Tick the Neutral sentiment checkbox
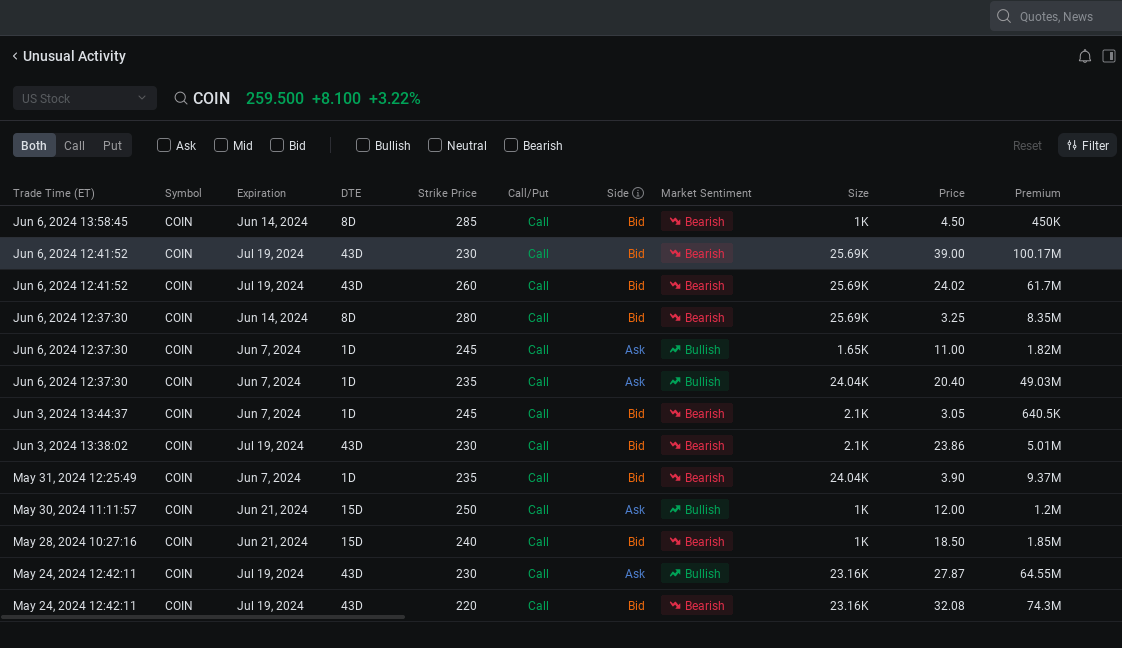 434,145
